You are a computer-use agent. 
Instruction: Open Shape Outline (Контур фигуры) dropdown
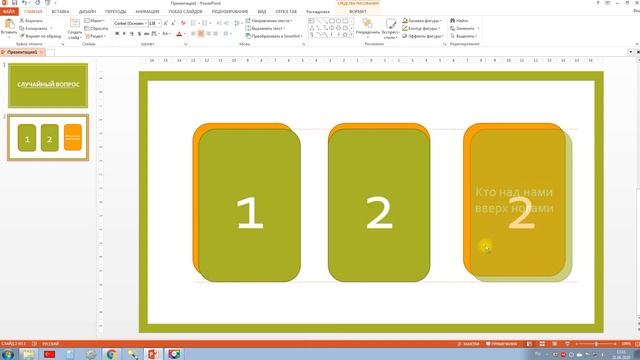pyautogui.click(x=421, y=28)
